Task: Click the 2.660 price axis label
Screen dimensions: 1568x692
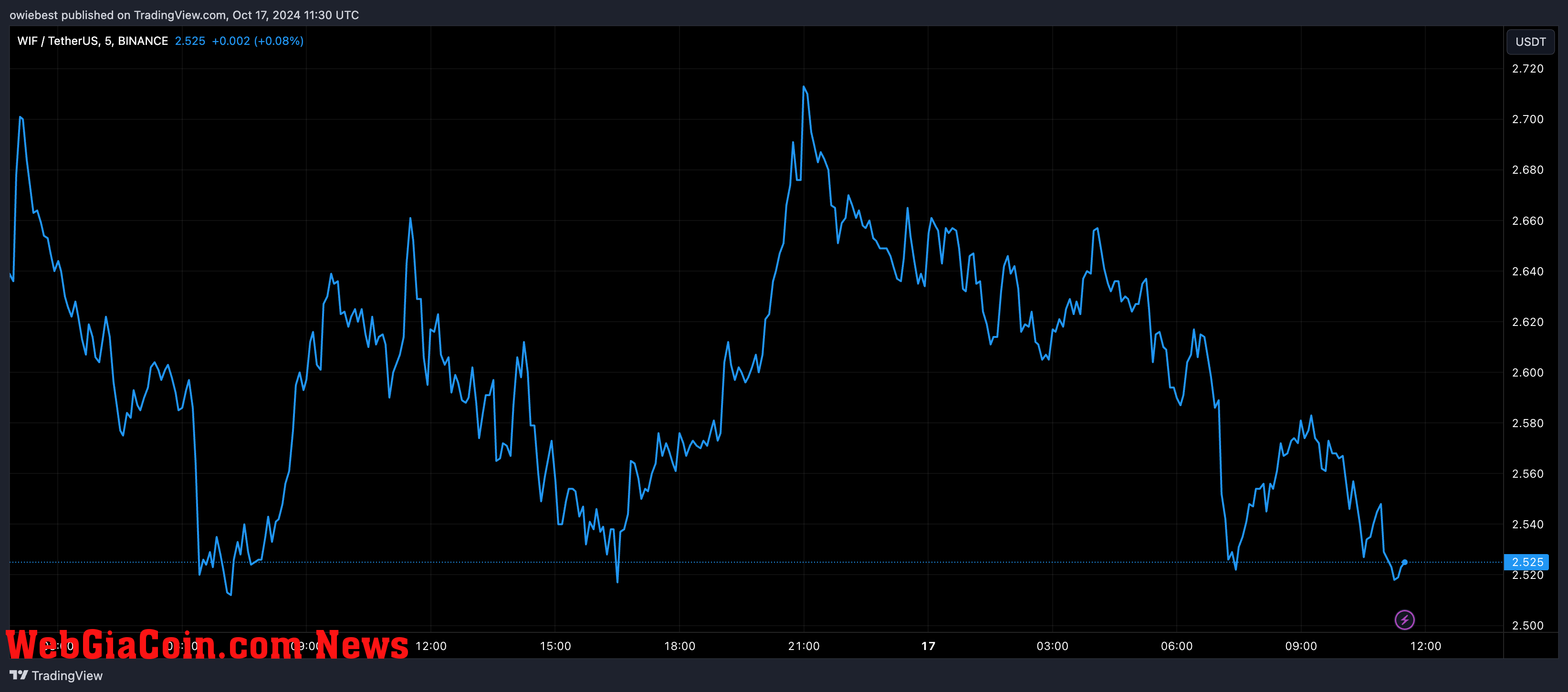Action: point(1528,221)
